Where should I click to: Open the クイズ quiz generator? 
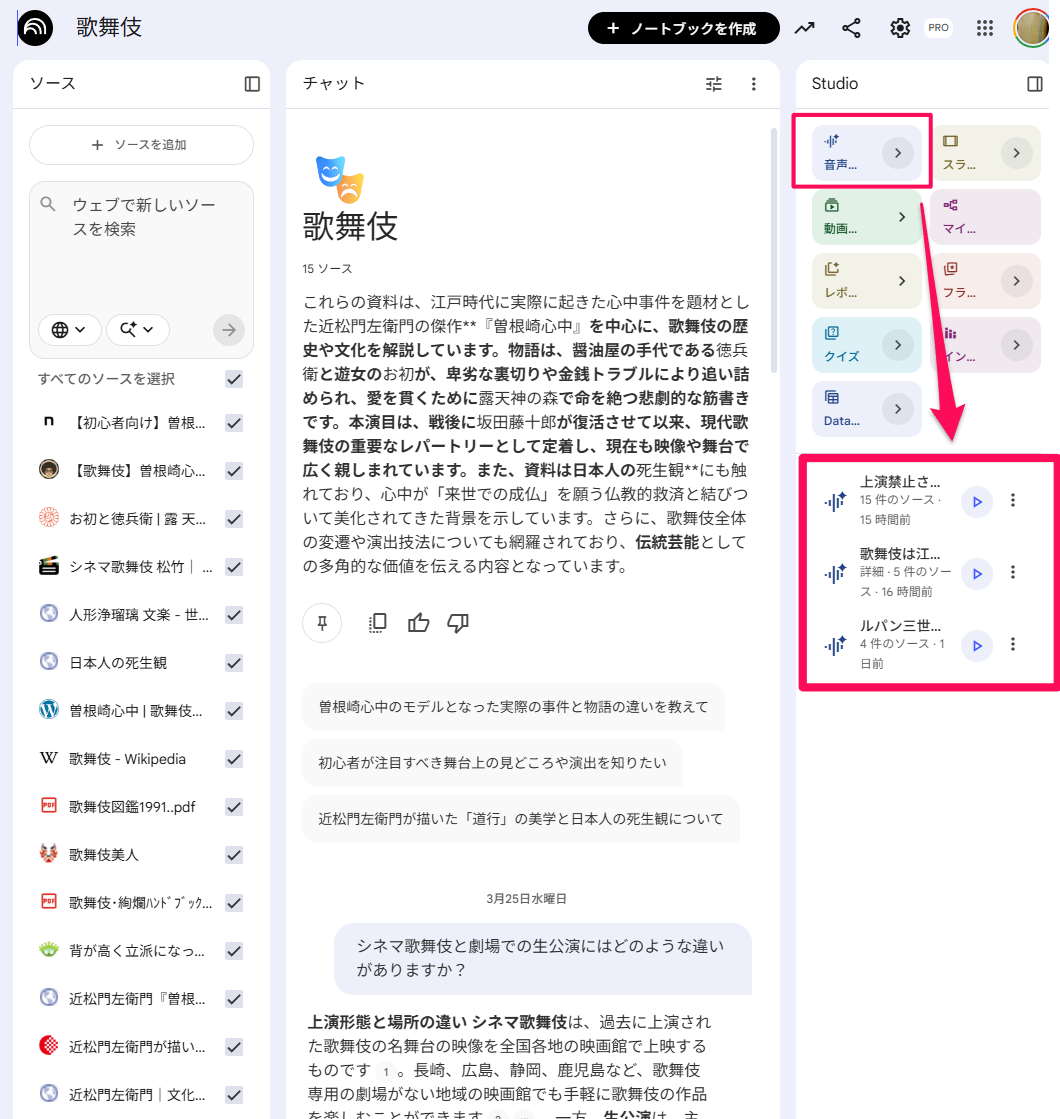tap(866, 345)
